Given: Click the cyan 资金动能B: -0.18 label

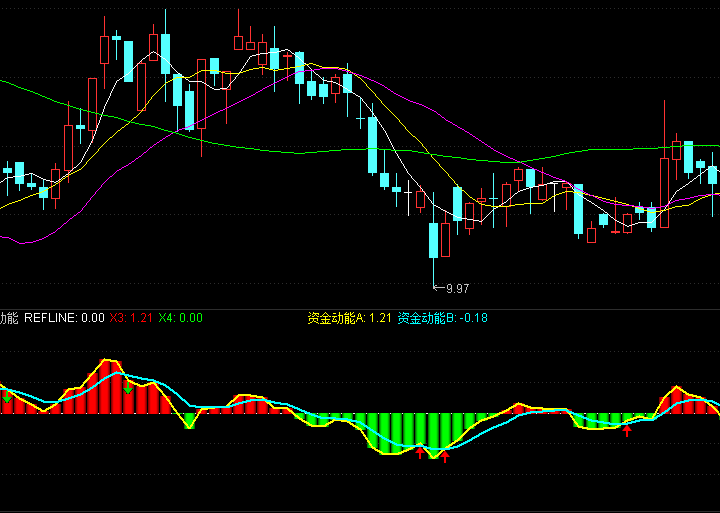Looking at the screenshot, I should pyautogui.click(x=443, y=318).
